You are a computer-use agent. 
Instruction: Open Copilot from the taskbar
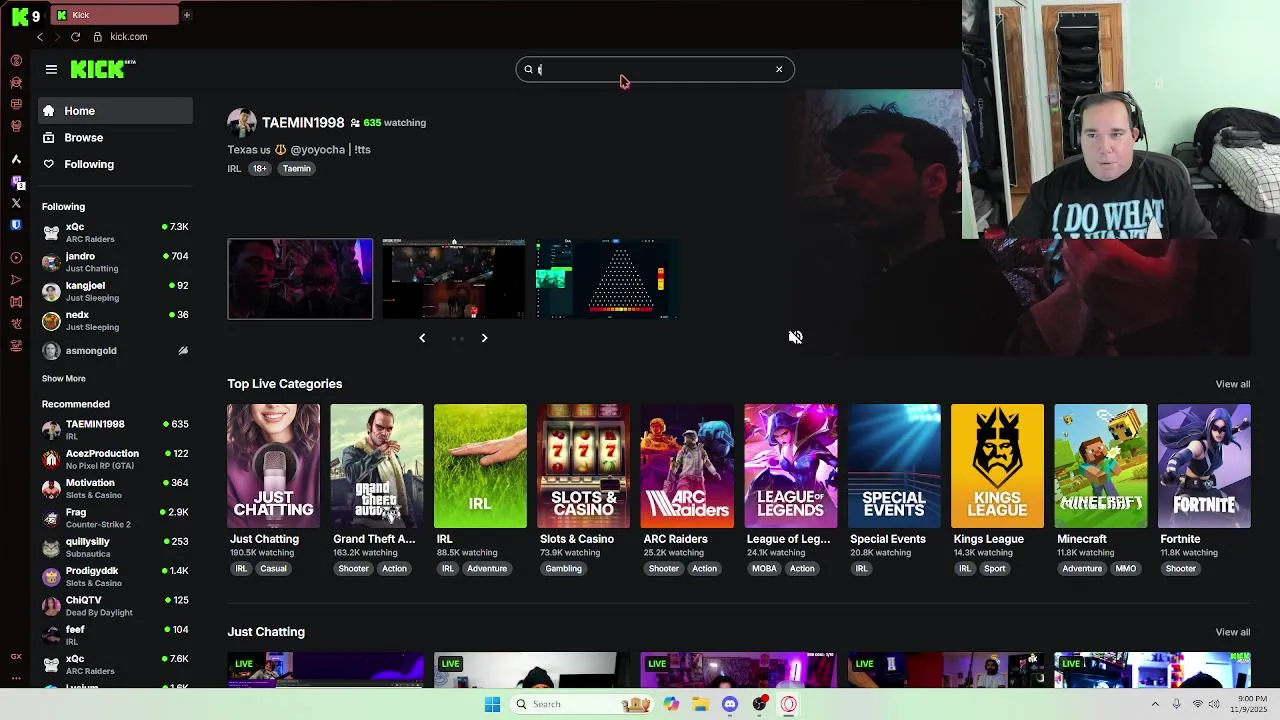(671, 704)
